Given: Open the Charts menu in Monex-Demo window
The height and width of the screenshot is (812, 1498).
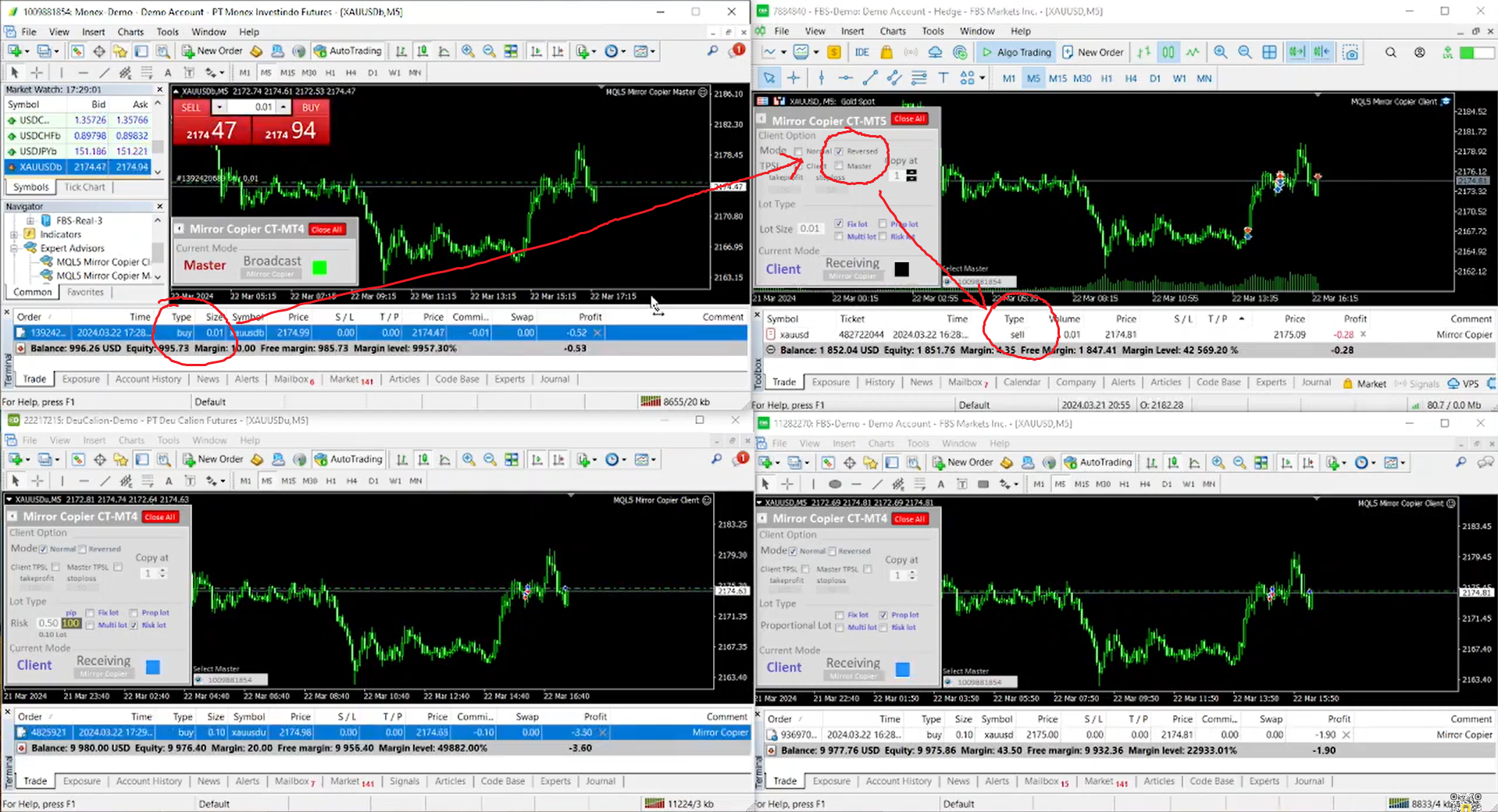Looking at the screenshot, I should point(130,32).
